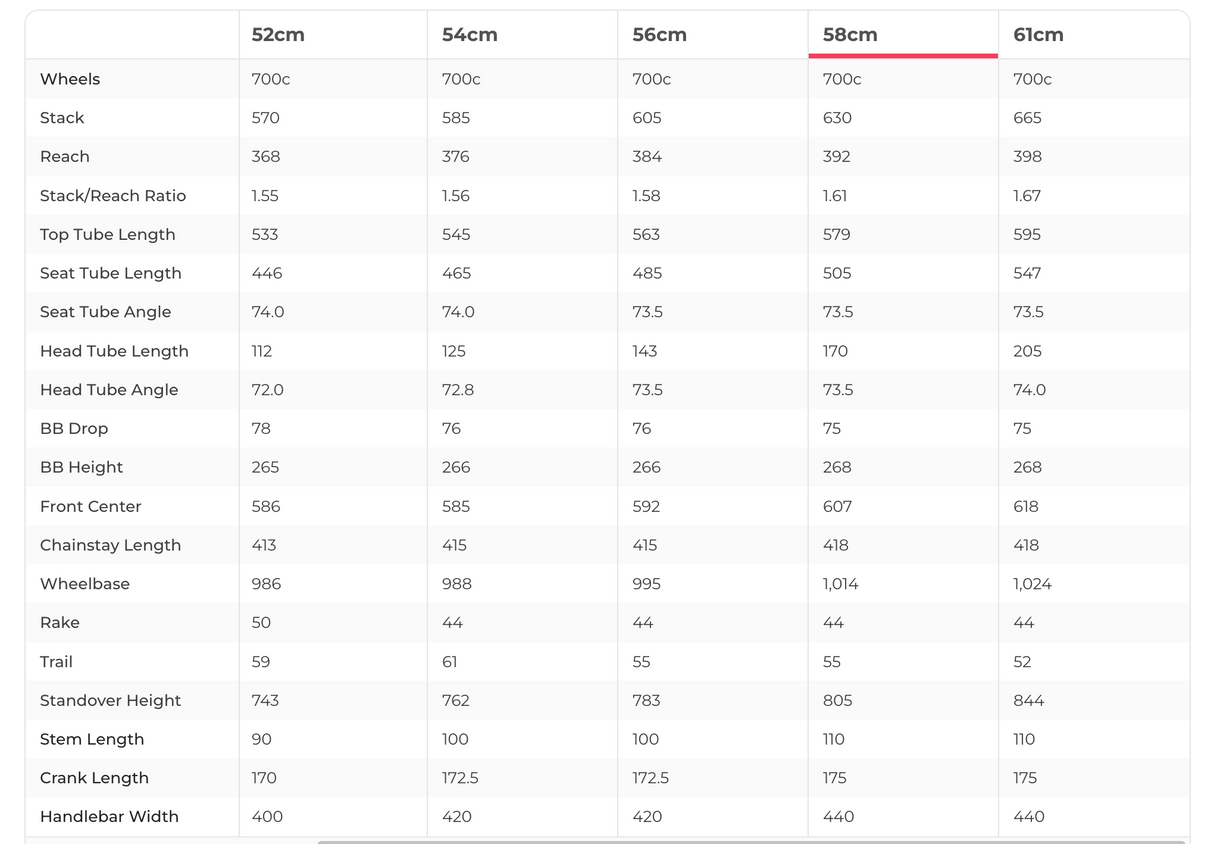
Task: Click the 844 standover height value
Action: click(1028, 700)
